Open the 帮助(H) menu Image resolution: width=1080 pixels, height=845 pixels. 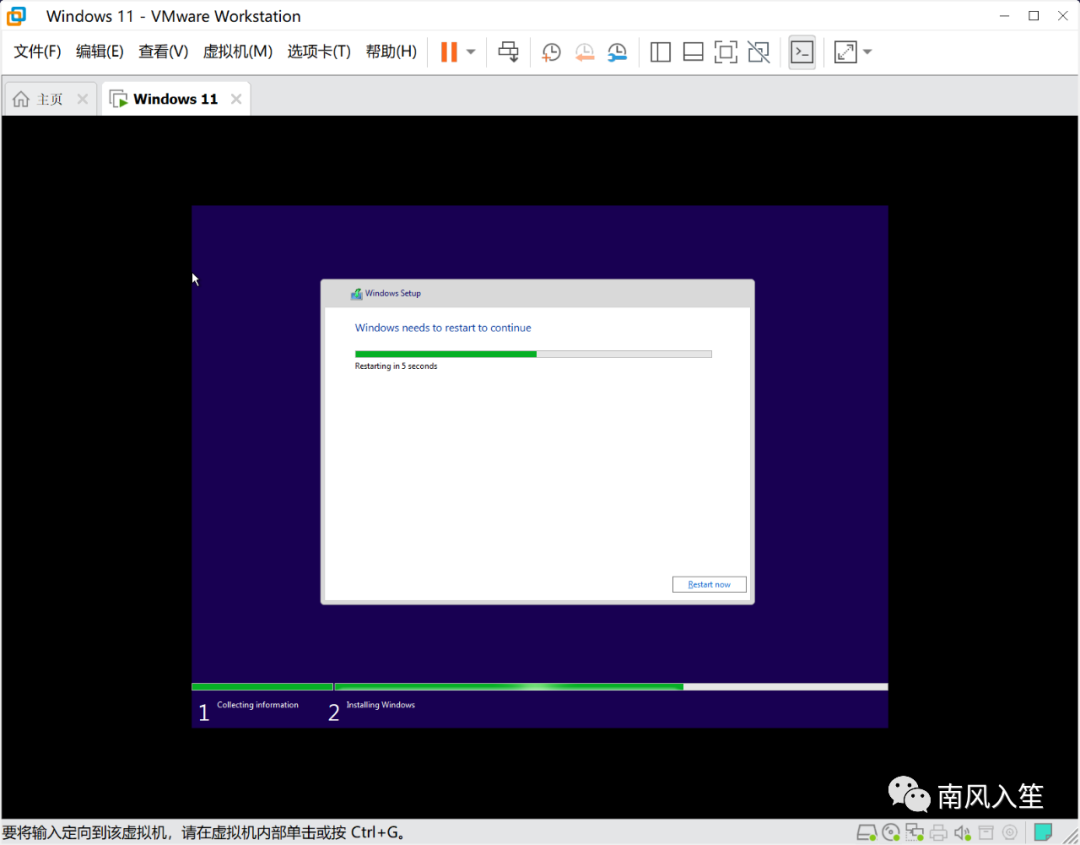click(x=391, y=52)
